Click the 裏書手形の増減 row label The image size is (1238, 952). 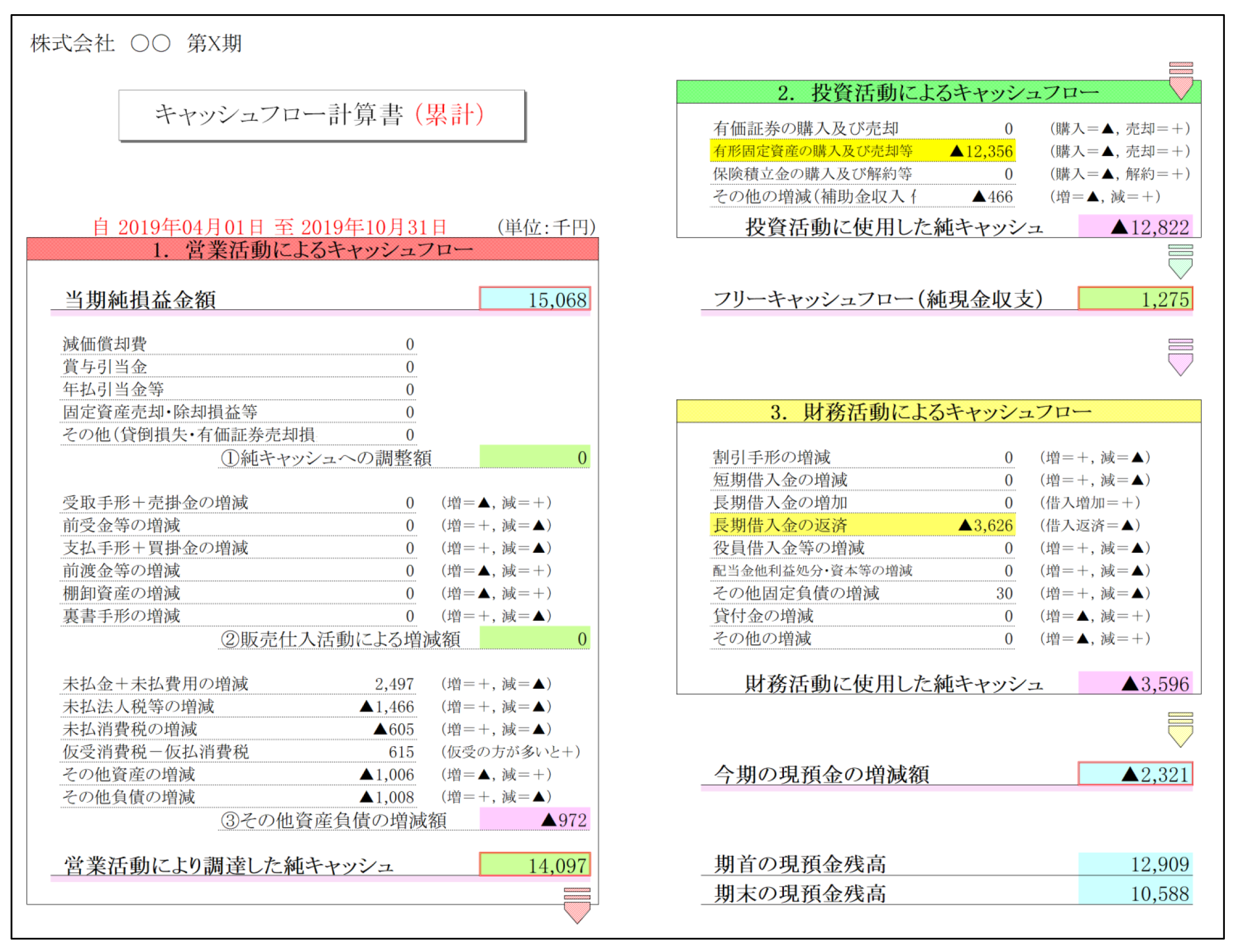121,616
